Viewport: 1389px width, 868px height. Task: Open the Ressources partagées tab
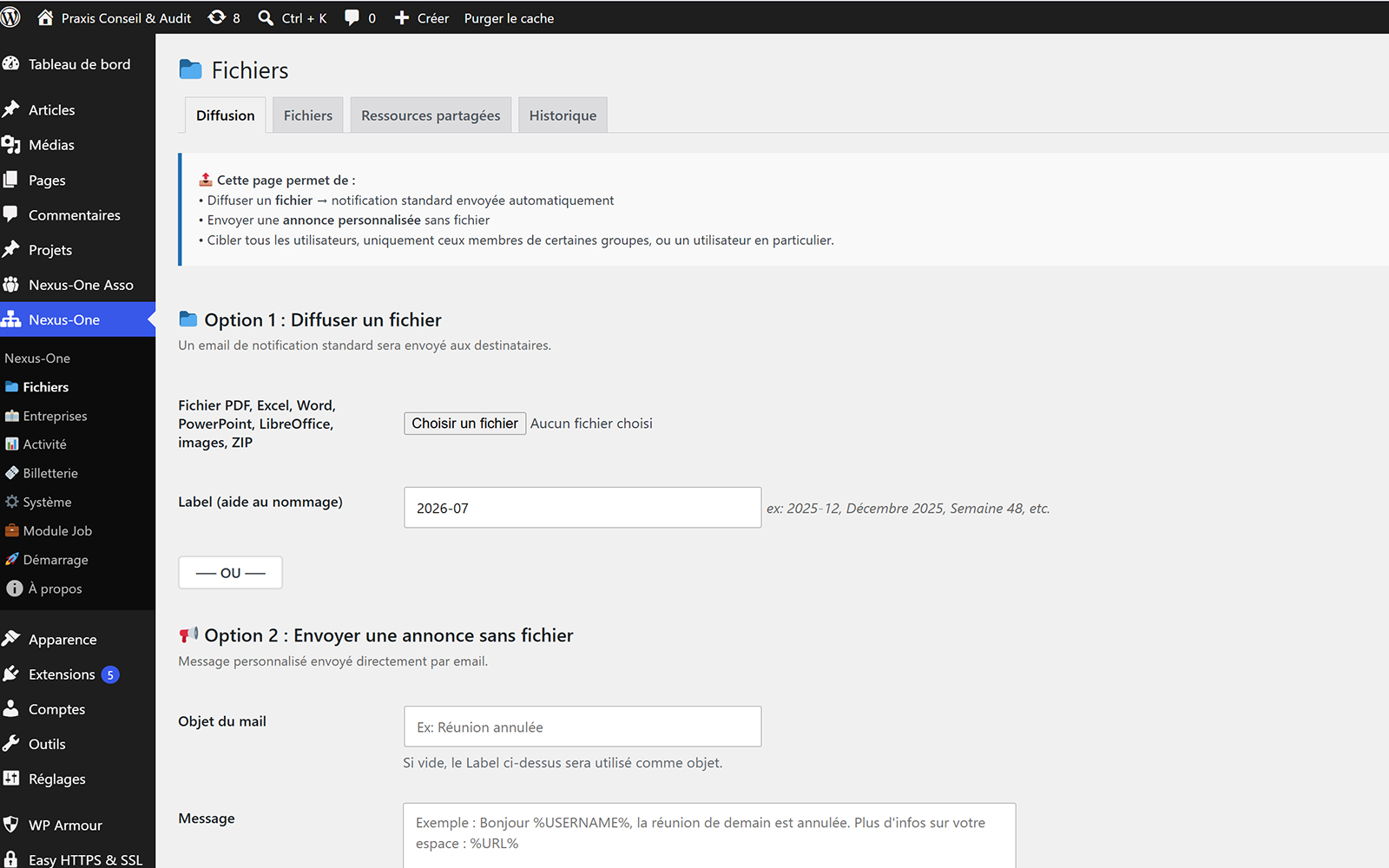(431, 115)
